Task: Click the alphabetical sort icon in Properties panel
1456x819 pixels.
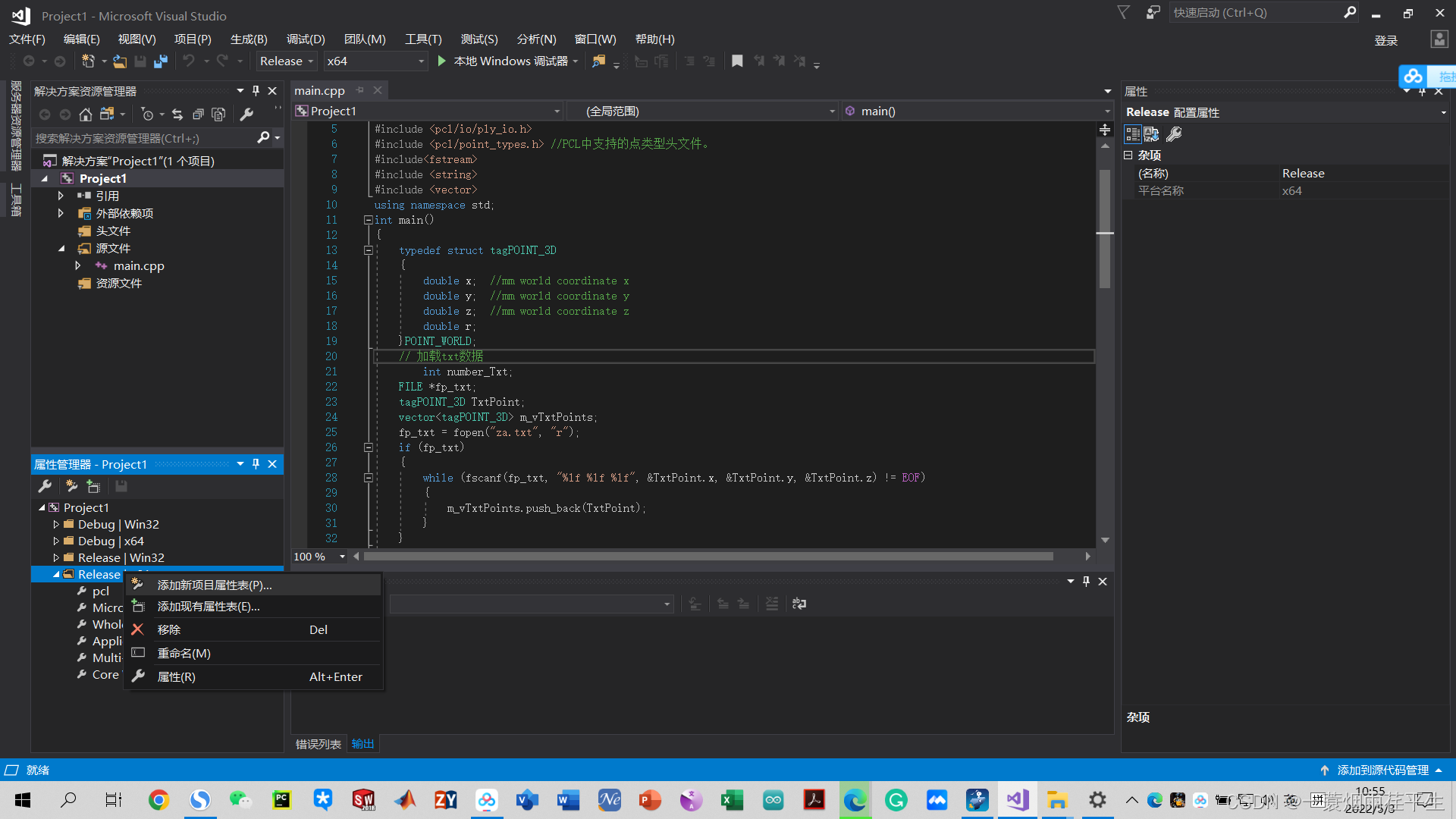Action: (x=1151, y=134)
